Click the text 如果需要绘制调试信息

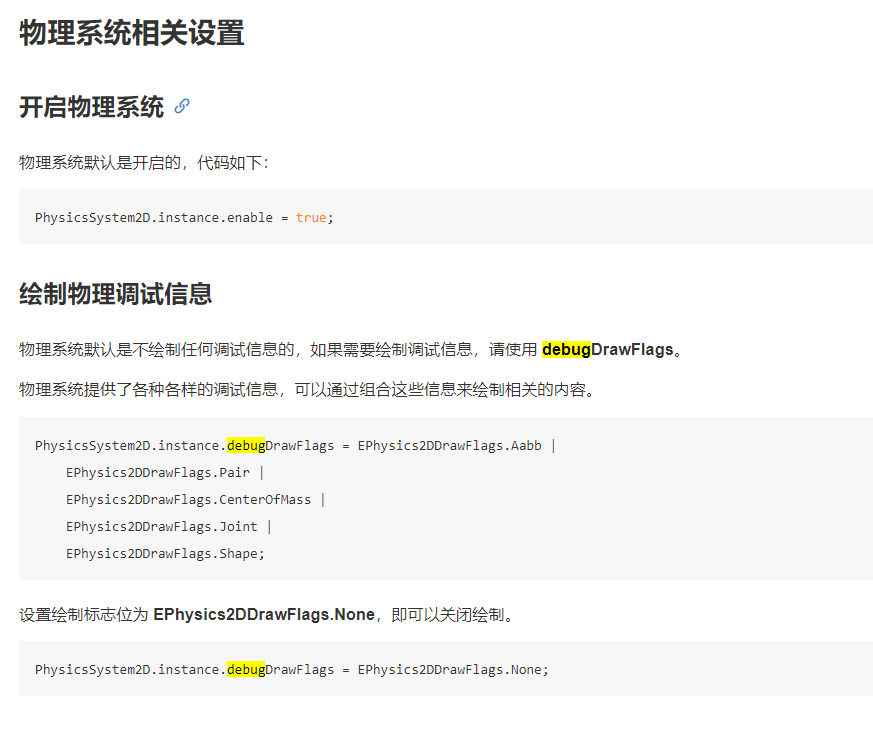[x=391, y=350]
